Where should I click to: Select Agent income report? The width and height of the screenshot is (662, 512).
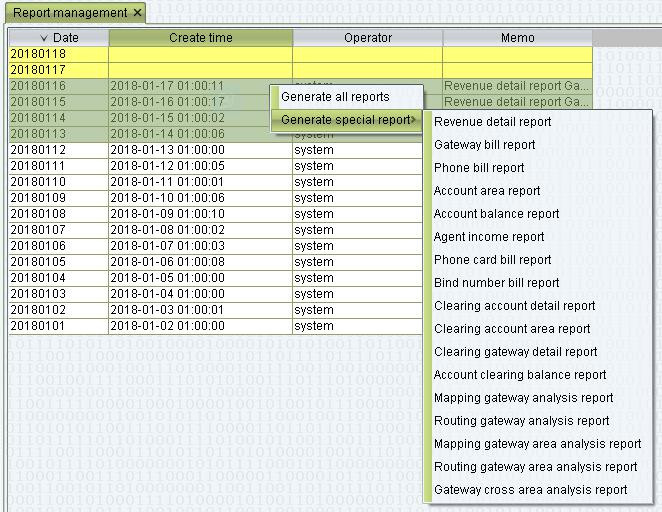click(489, 237)
